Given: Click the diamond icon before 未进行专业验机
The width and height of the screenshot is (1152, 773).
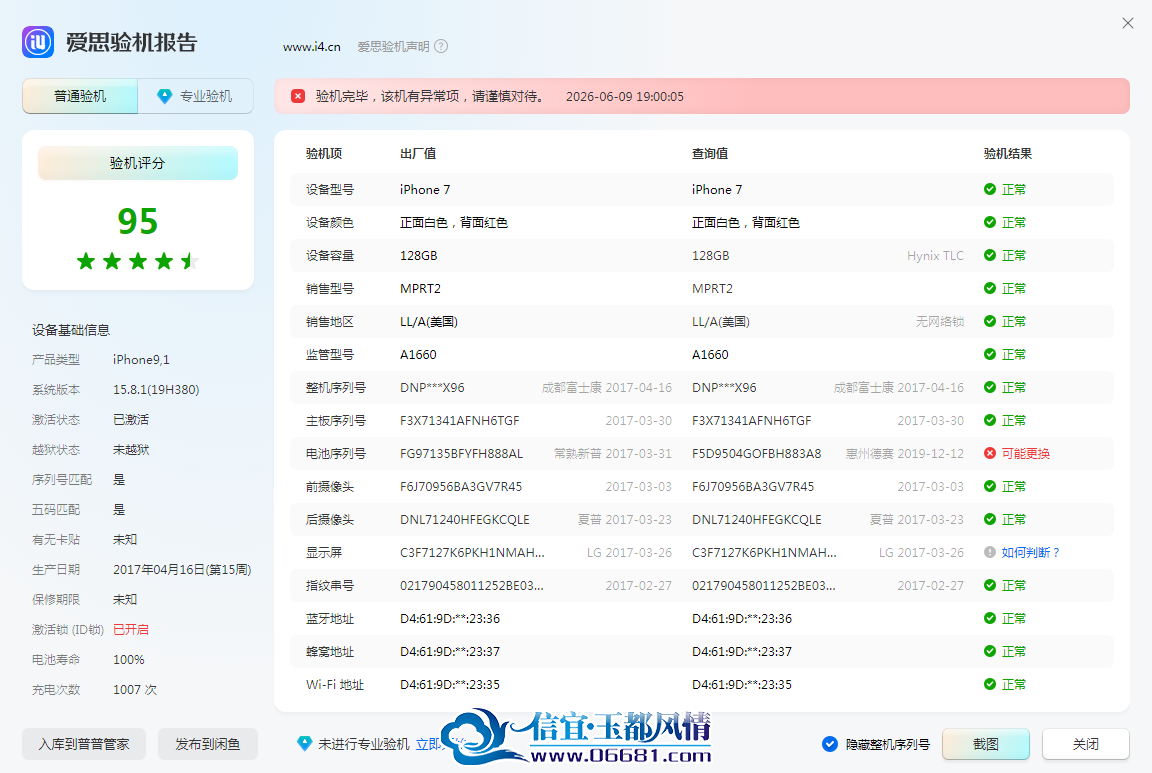Looking at the screenshot, I should click(304, 744).
